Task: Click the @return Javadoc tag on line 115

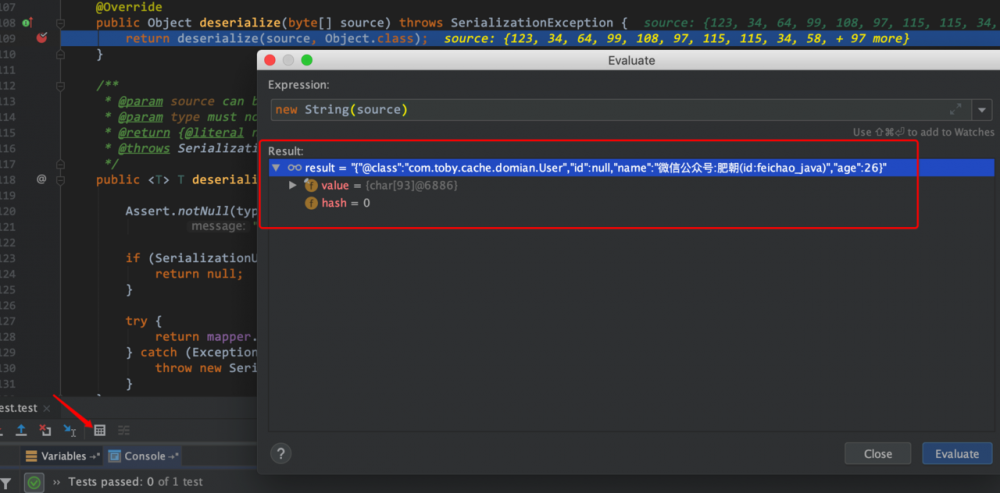Action: 144,133
